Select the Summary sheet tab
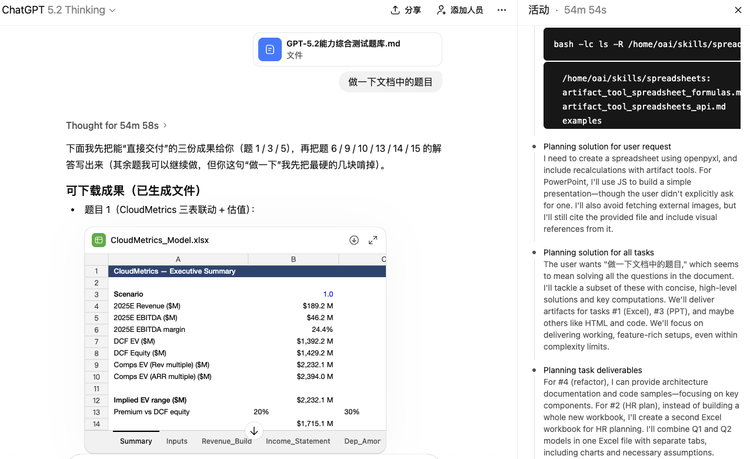The width and height of the screenshot is (750, 459). pyautogui.click(x=136, y=441)
